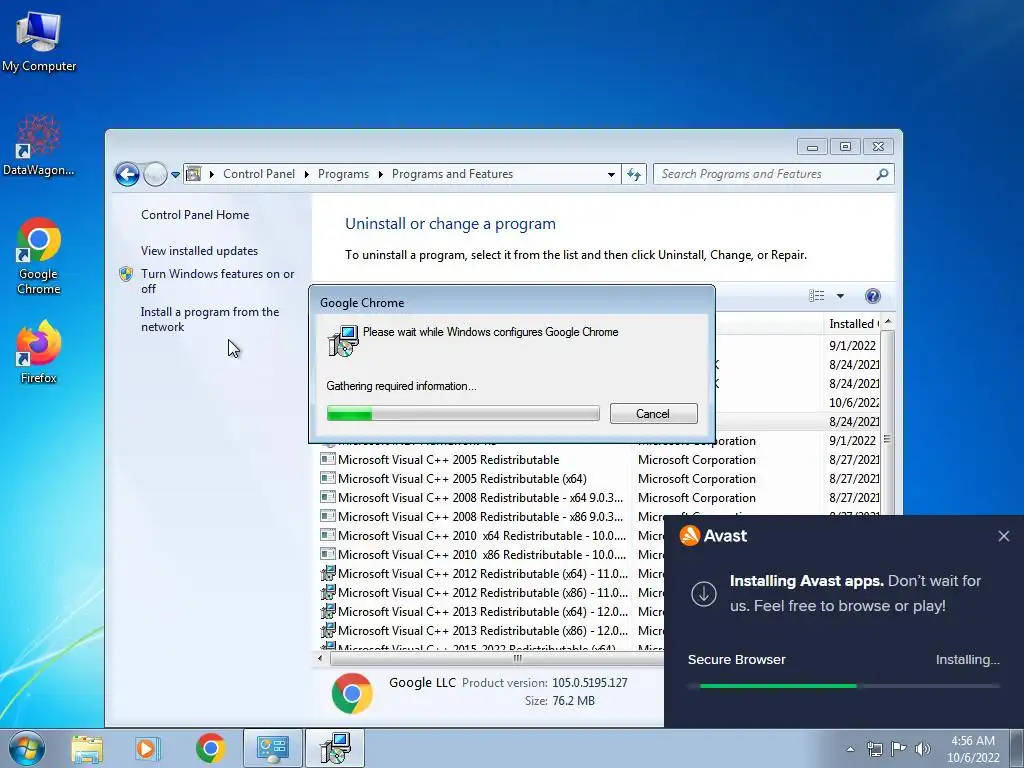
Task: Click the Secure Browser install progress bar
Action: click(843, 686)
